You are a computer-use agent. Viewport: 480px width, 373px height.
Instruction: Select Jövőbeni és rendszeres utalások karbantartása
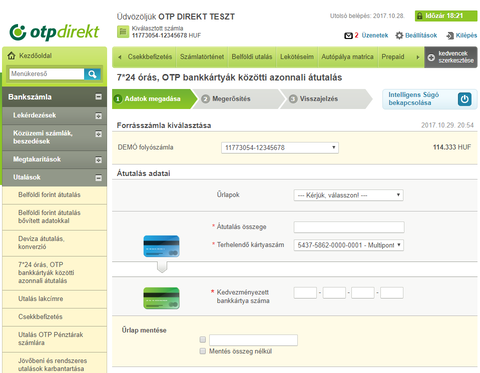pos(54,363)
